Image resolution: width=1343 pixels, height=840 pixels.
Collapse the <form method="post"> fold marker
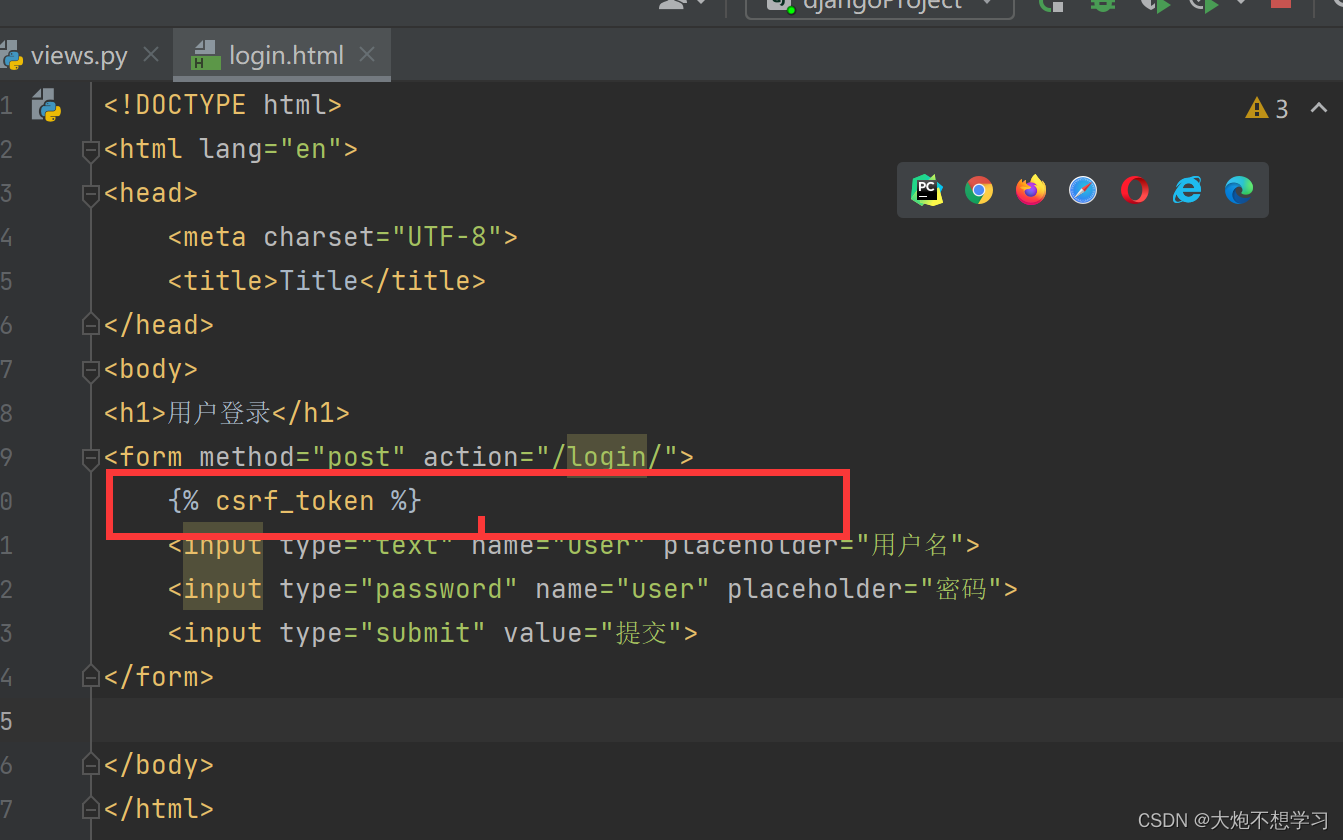click(91, 458)
